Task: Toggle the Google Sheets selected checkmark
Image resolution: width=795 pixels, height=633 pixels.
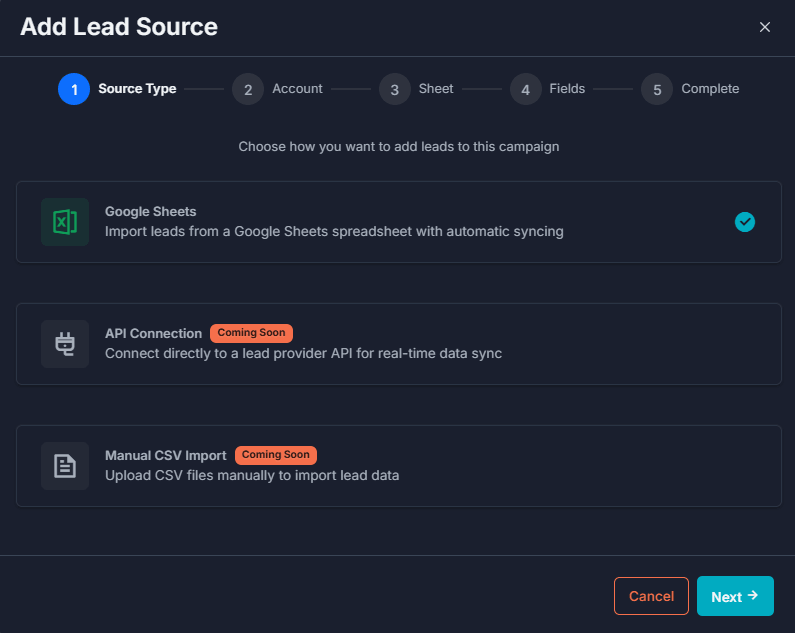Action: 744,222
